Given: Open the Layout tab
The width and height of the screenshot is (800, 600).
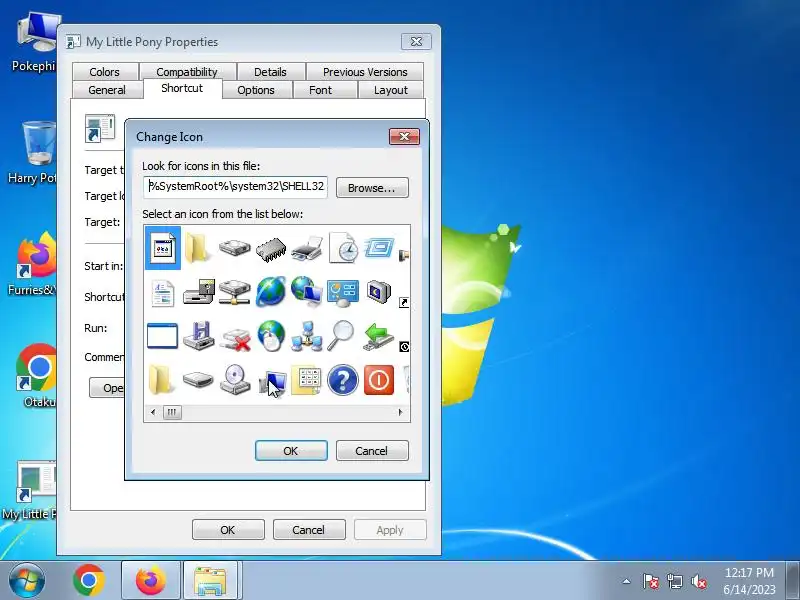Looking at the screenshot, I should click(391, 90).
